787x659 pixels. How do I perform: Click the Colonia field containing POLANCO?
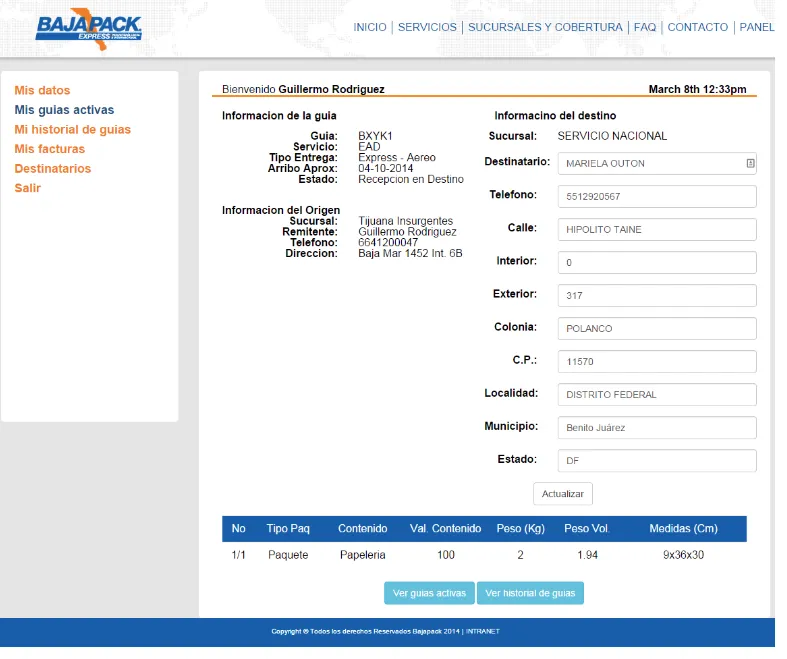(x=656, y=329)
